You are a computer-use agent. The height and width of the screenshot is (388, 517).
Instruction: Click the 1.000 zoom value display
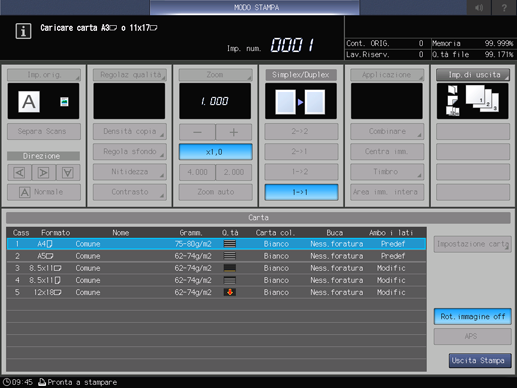pyautogui.click(x=215, y=101)
